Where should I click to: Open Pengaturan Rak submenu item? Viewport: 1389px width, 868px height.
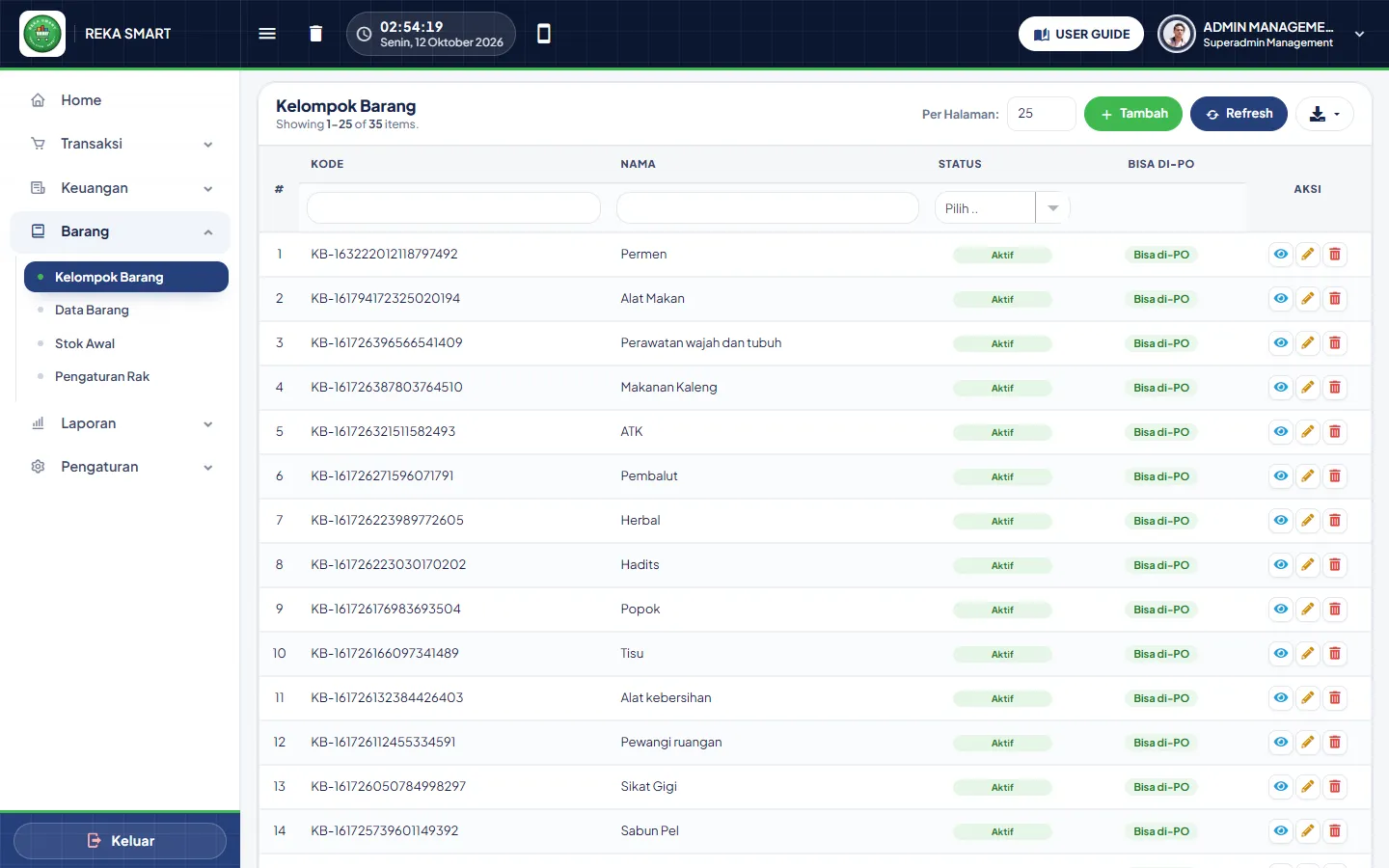click(126, 376)
